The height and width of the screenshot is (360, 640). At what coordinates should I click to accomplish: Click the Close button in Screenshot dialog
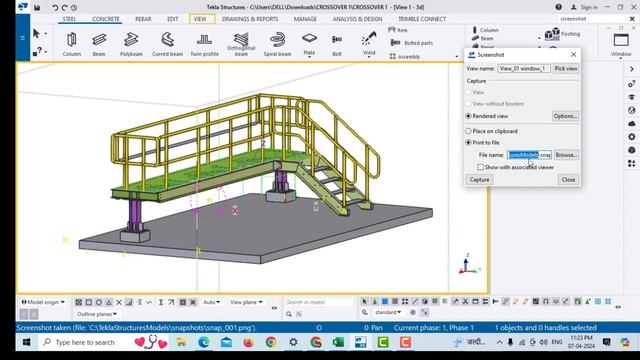(568, 180)
